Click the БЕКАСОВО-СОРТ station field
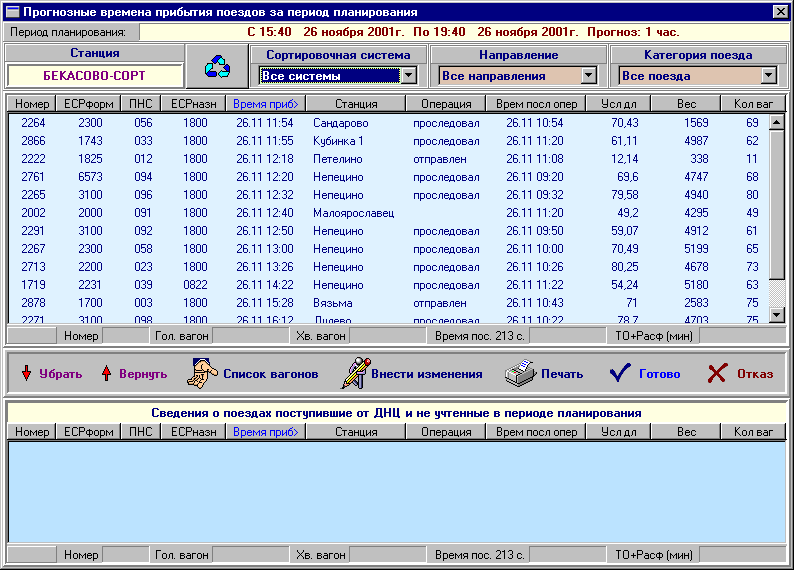794x570 pixels. click(95, 76)
